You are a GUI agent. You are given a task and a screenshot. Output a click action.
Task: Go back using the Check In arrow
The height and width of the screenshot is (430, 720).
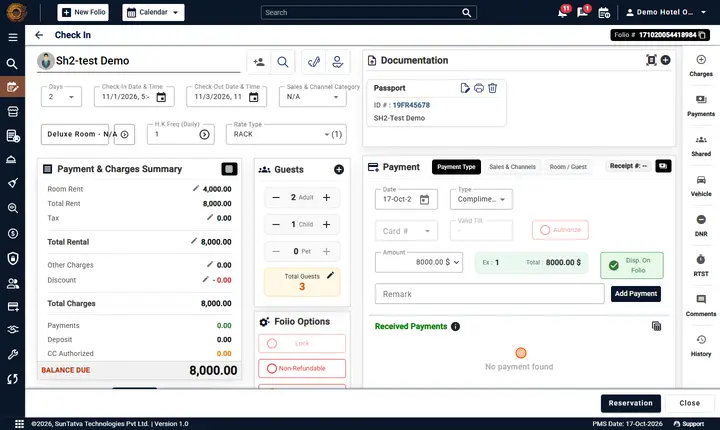point(39,35)
